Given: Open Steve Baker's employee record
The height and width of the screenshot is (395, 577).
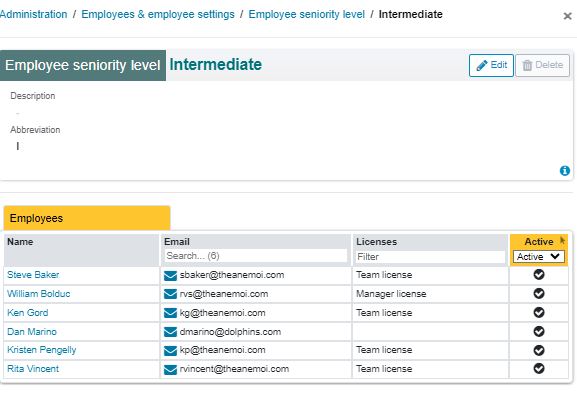Looking at the screenshot, I should point(33,275).
